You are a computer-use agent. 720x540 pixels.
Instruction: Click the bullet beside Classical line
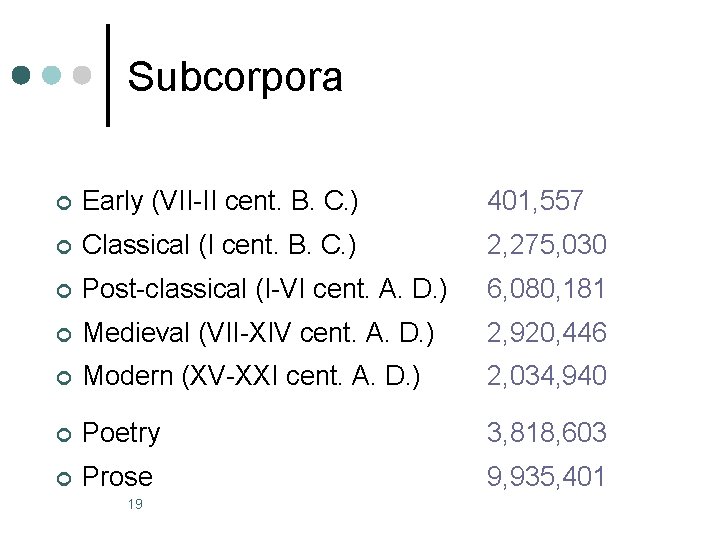coord(63,246)
